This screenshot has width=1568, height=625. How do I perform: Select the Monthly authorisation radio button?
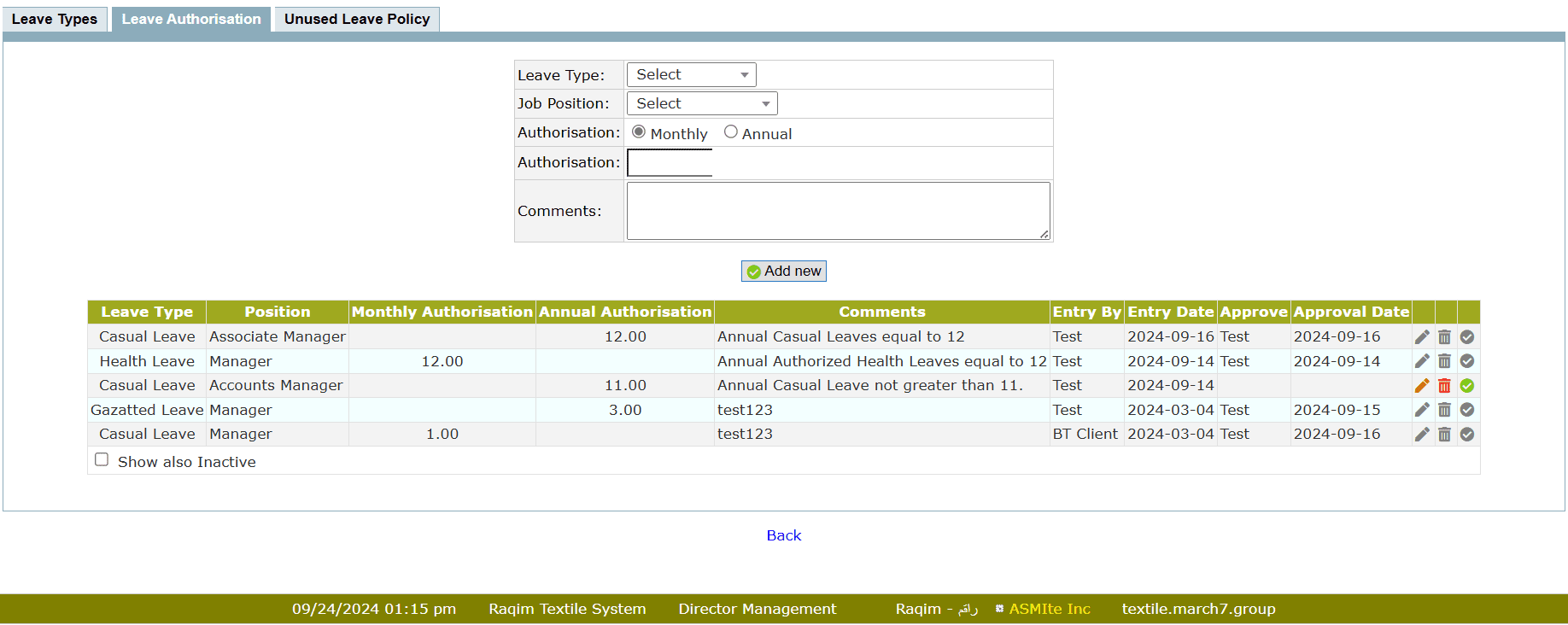[639, 132]
